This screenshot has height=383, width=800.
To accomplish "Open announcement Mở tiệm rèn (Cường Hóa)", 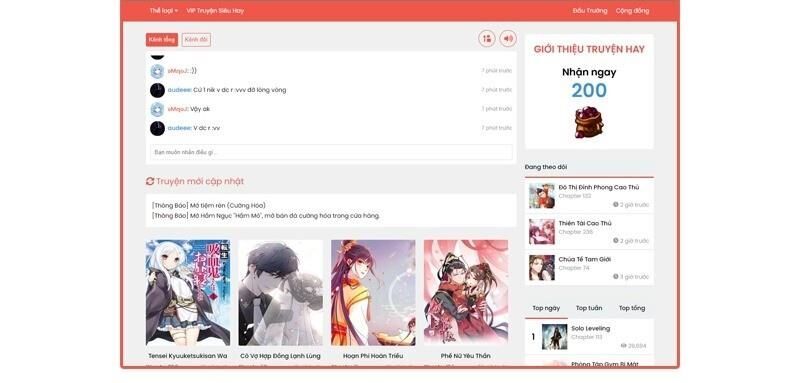I will point(209,205).
